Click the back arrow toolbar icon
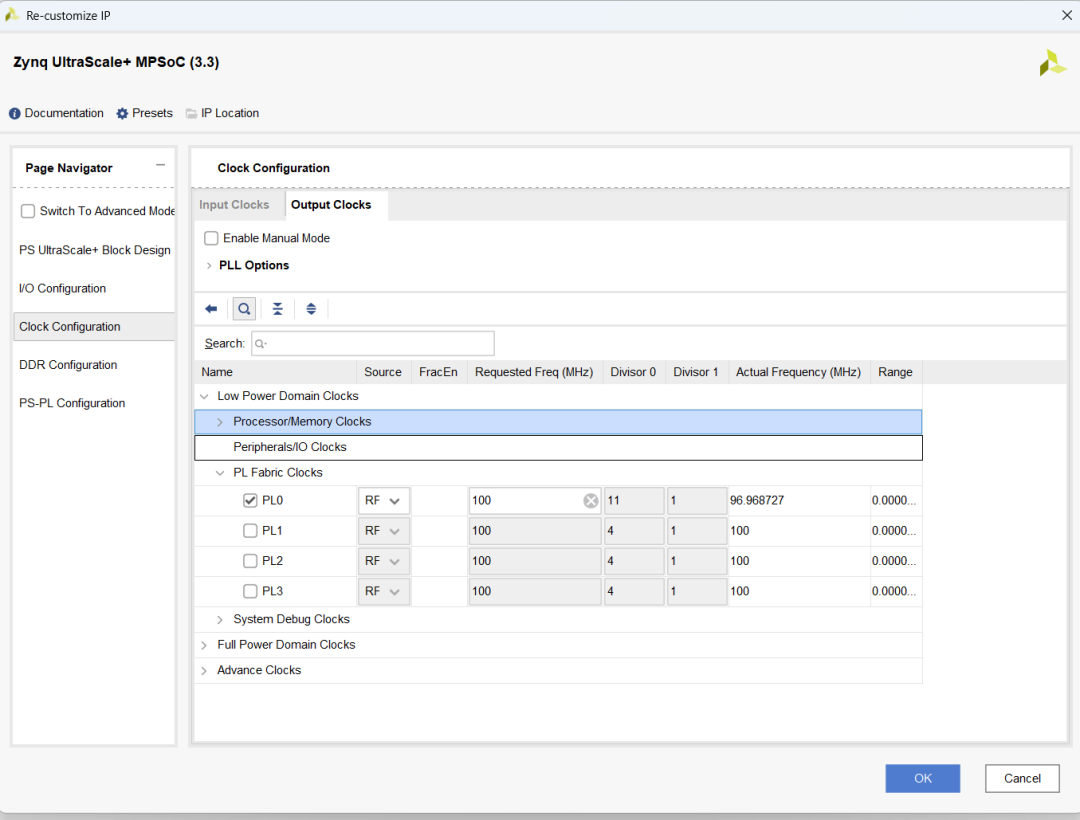 (x=211, y=309)
